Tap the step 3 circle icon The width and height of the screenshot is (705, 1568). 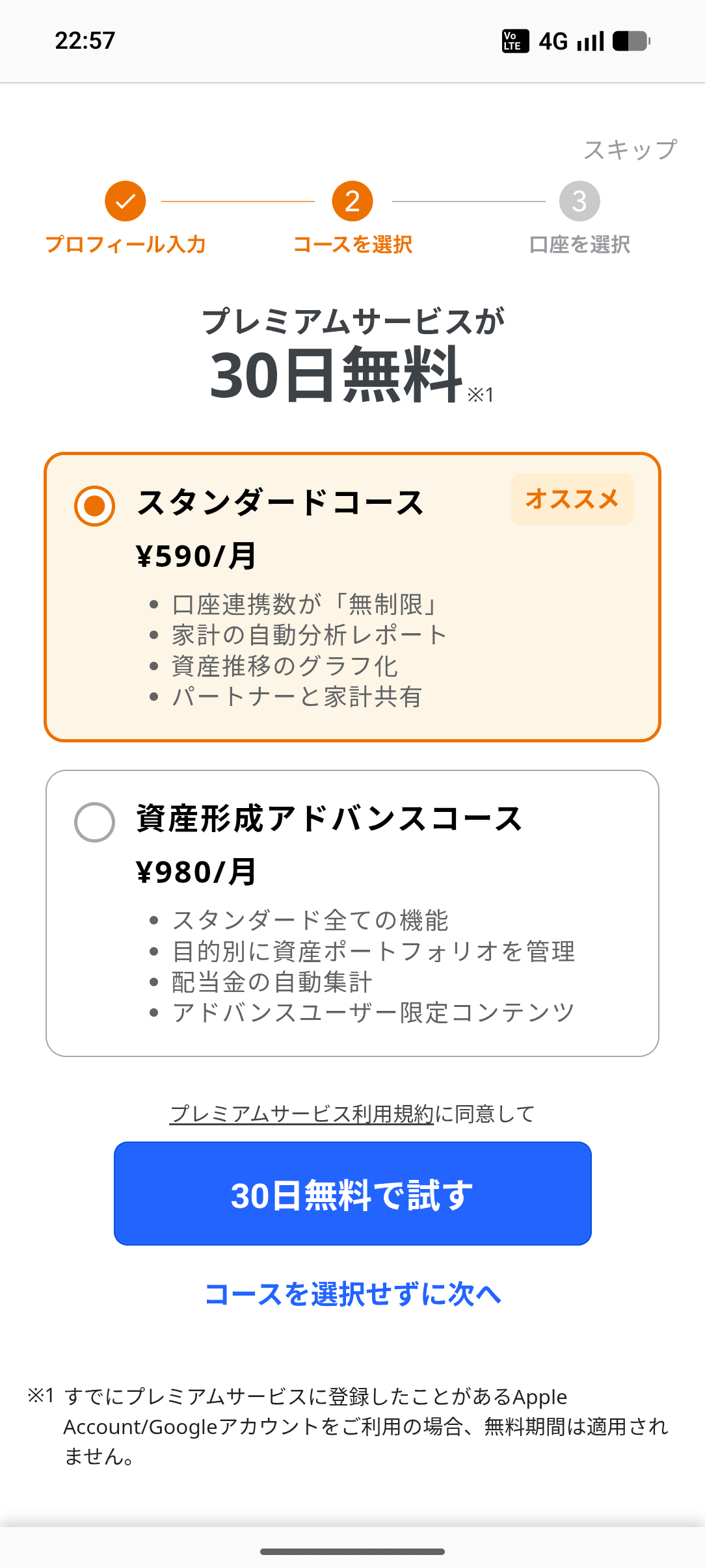tap(579, 202)
